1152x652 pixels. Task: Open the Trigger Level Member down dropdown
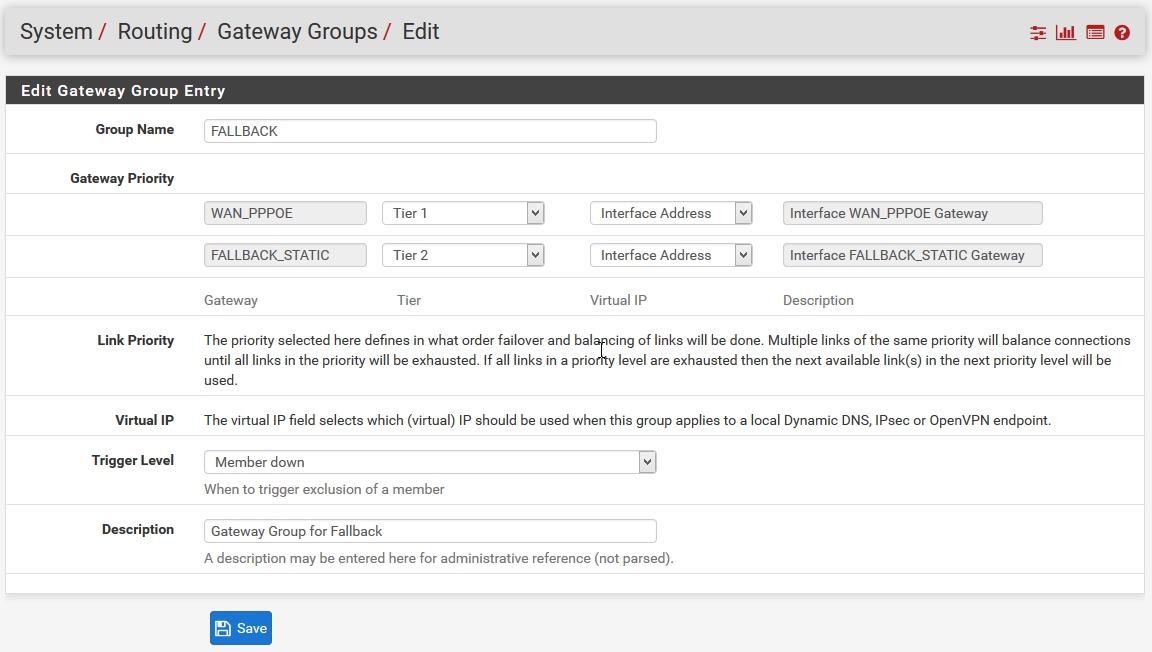point(430,462)
